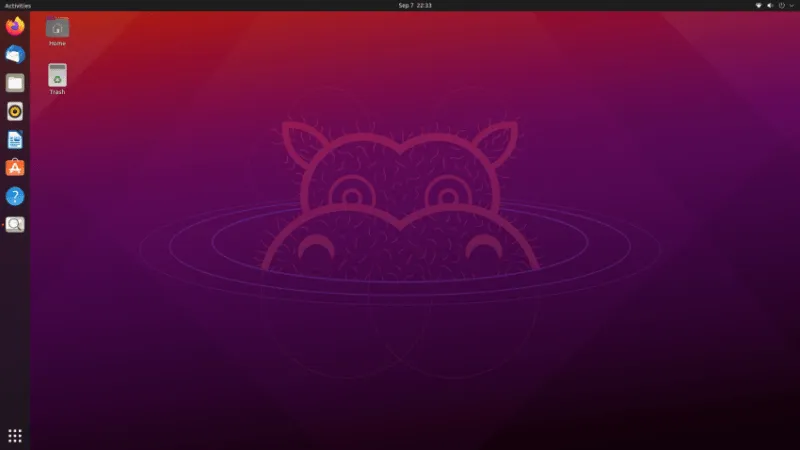Launch Thunderbird Mail from the dock
Image resolution: width=800 pixels, height=450 pixels.
(x=15, y=55)
